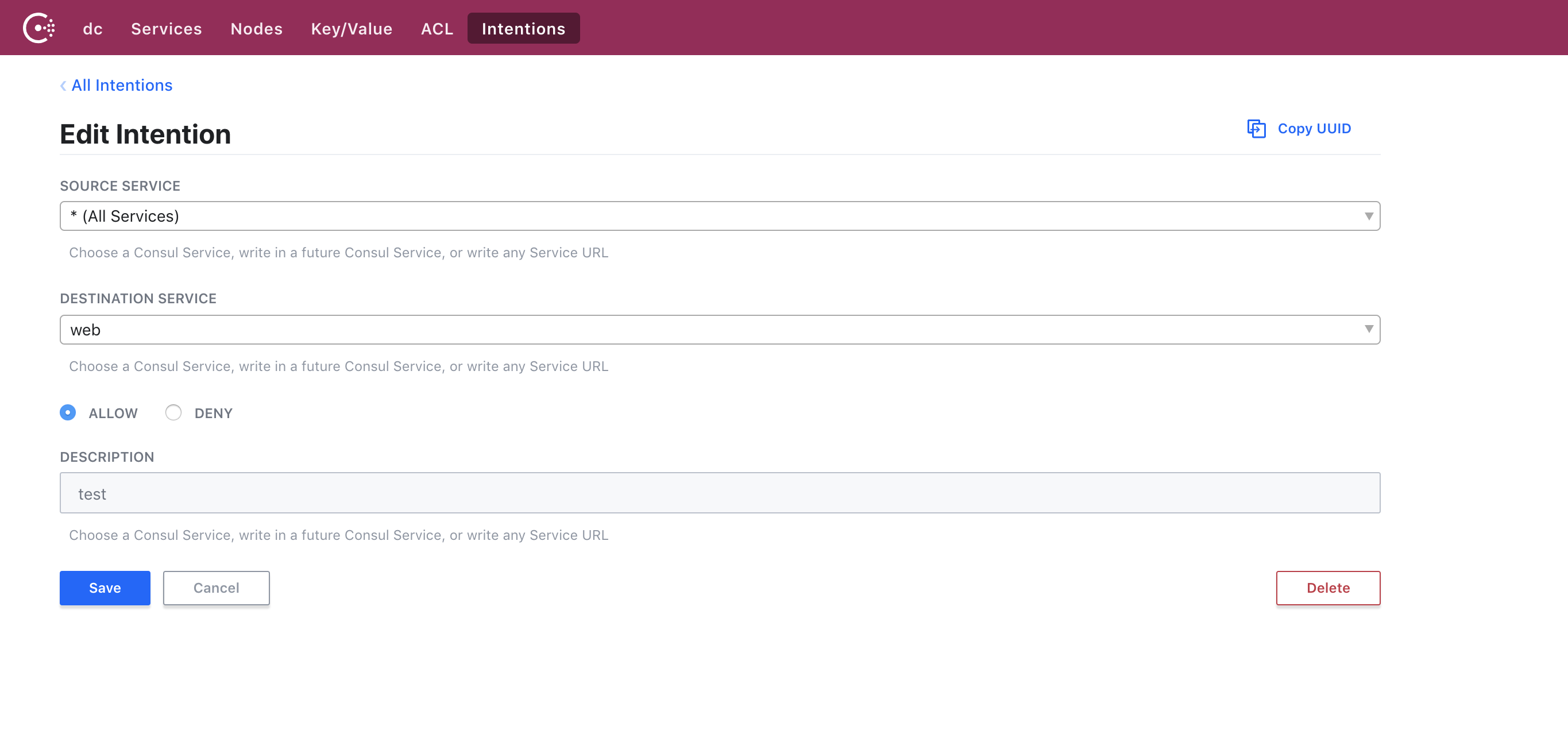The image size is (1568, 734).
Task: Click the Copy UUID text link
Action: click(x=1314, y=129)
